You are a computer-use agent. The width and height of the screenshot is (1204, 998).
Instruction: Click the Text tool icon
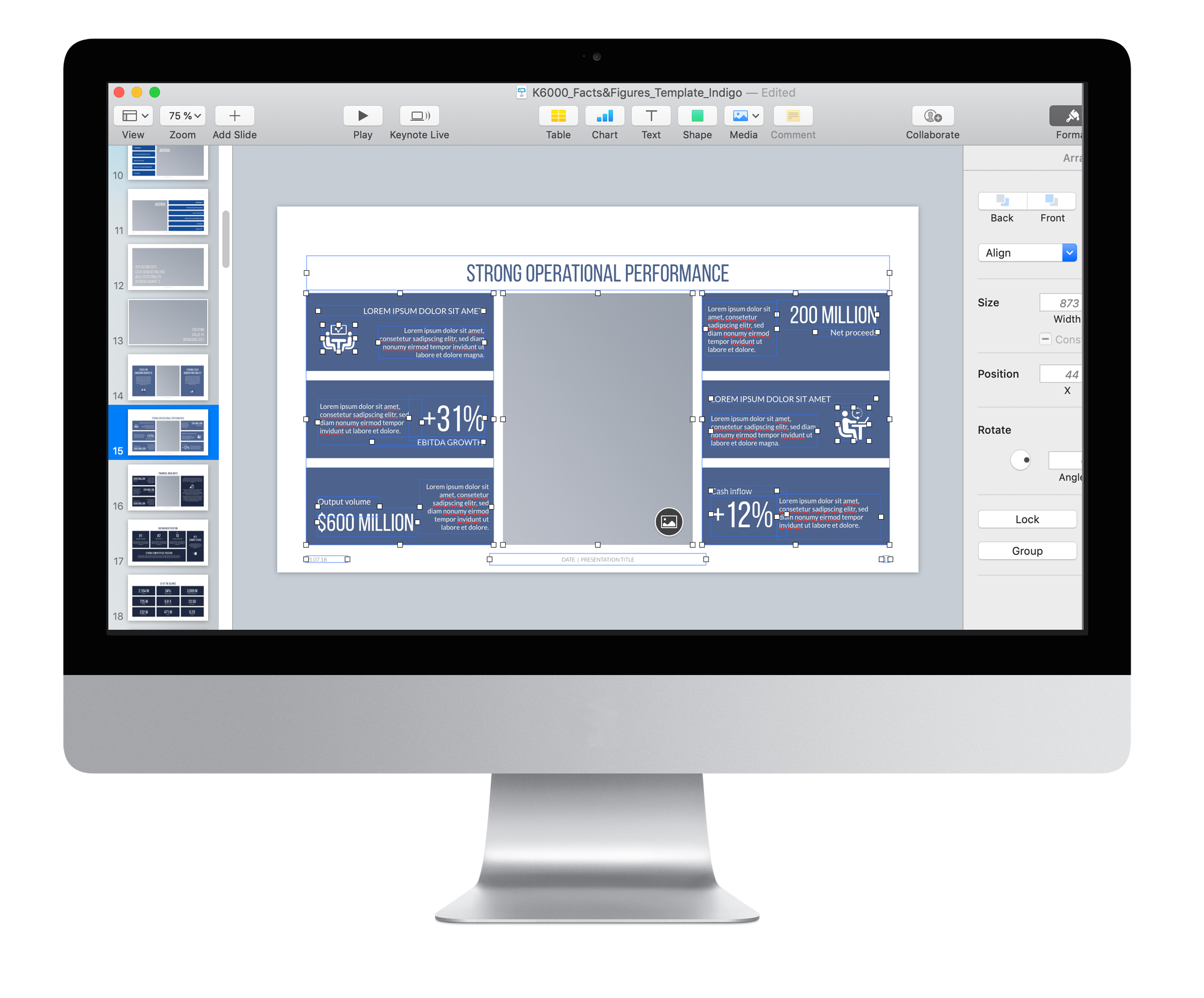(651, 119)
